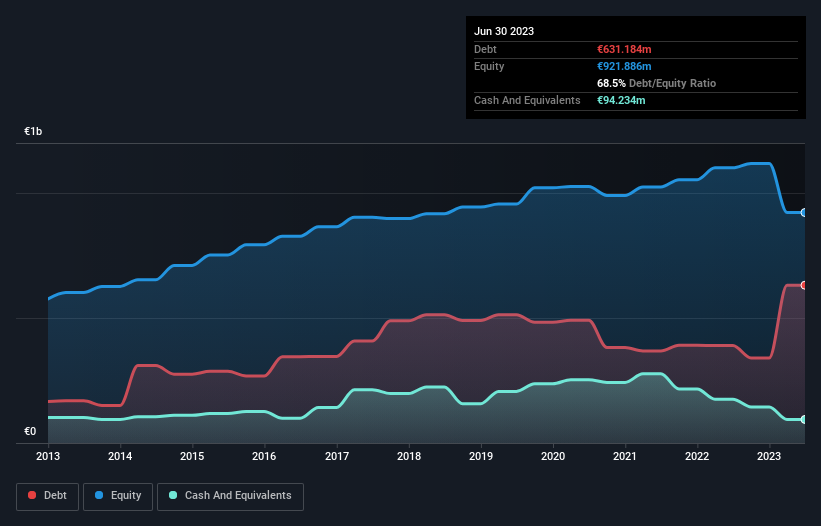Click the 2023 x-axis label

click(769, 456)
